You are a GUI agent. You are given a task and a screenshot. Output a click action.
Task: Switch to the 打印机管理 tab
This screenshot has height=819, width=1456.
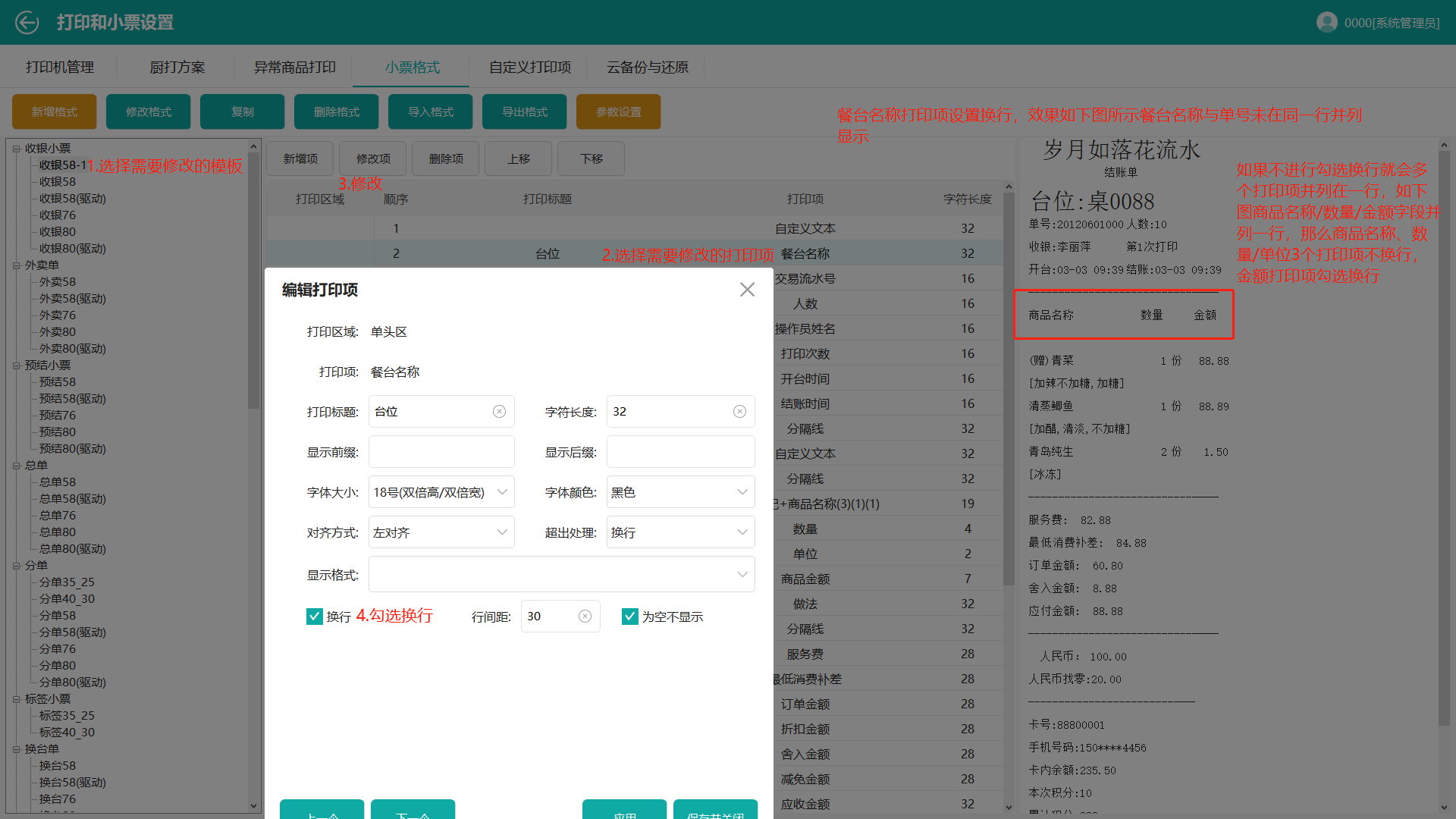(x=60, y=67)
